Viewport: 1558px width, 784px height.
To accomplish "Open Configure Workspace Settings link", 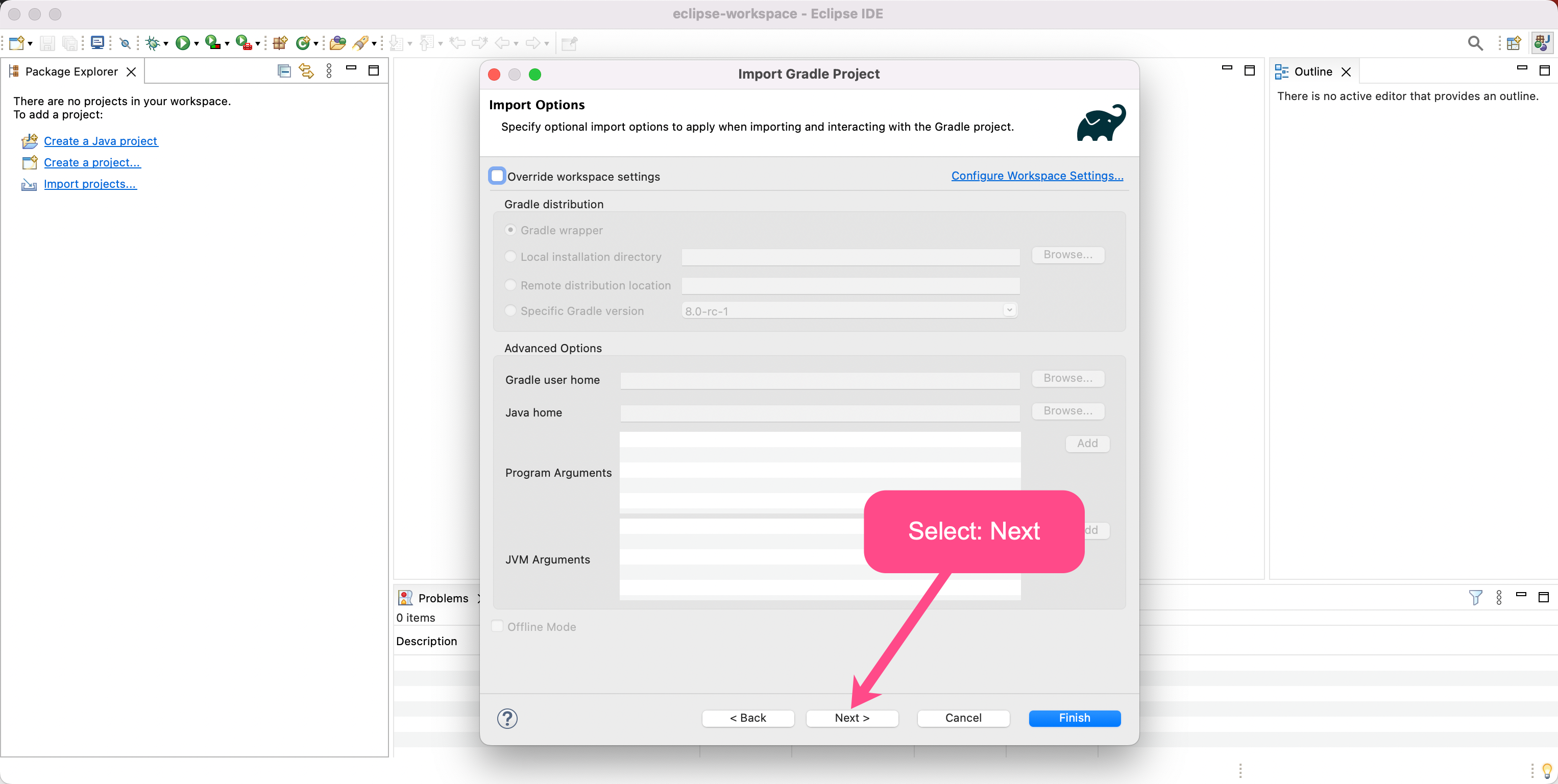I will [1037, 176].
